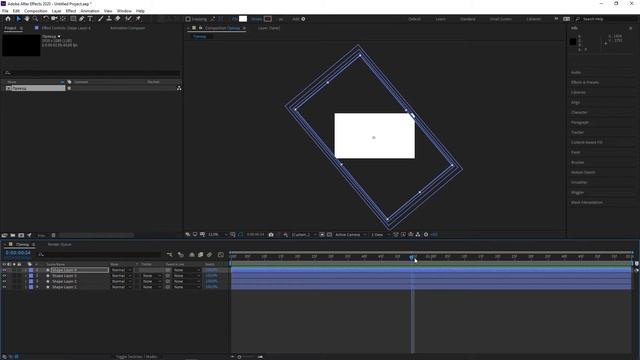This screenshot has width=640, height=360.
Task: Open the shape Stroke color swatch
Action: click(268, 19)
